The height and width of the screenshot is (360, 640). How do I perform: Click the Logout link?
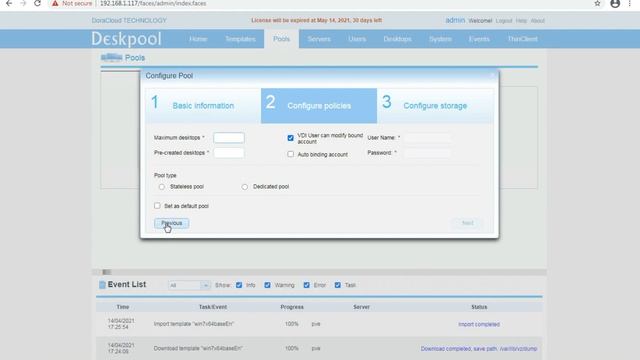click(x=504, y=20)
